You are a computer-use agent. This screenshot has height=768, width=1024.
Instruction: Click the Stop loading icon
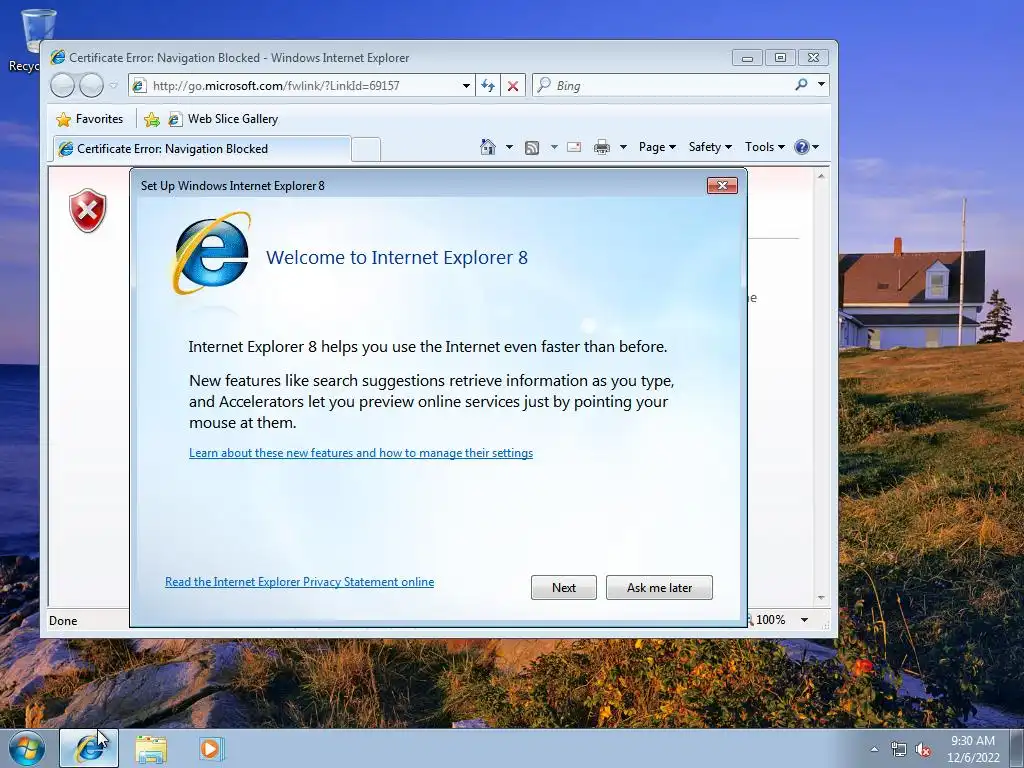[x=513, y=86]
